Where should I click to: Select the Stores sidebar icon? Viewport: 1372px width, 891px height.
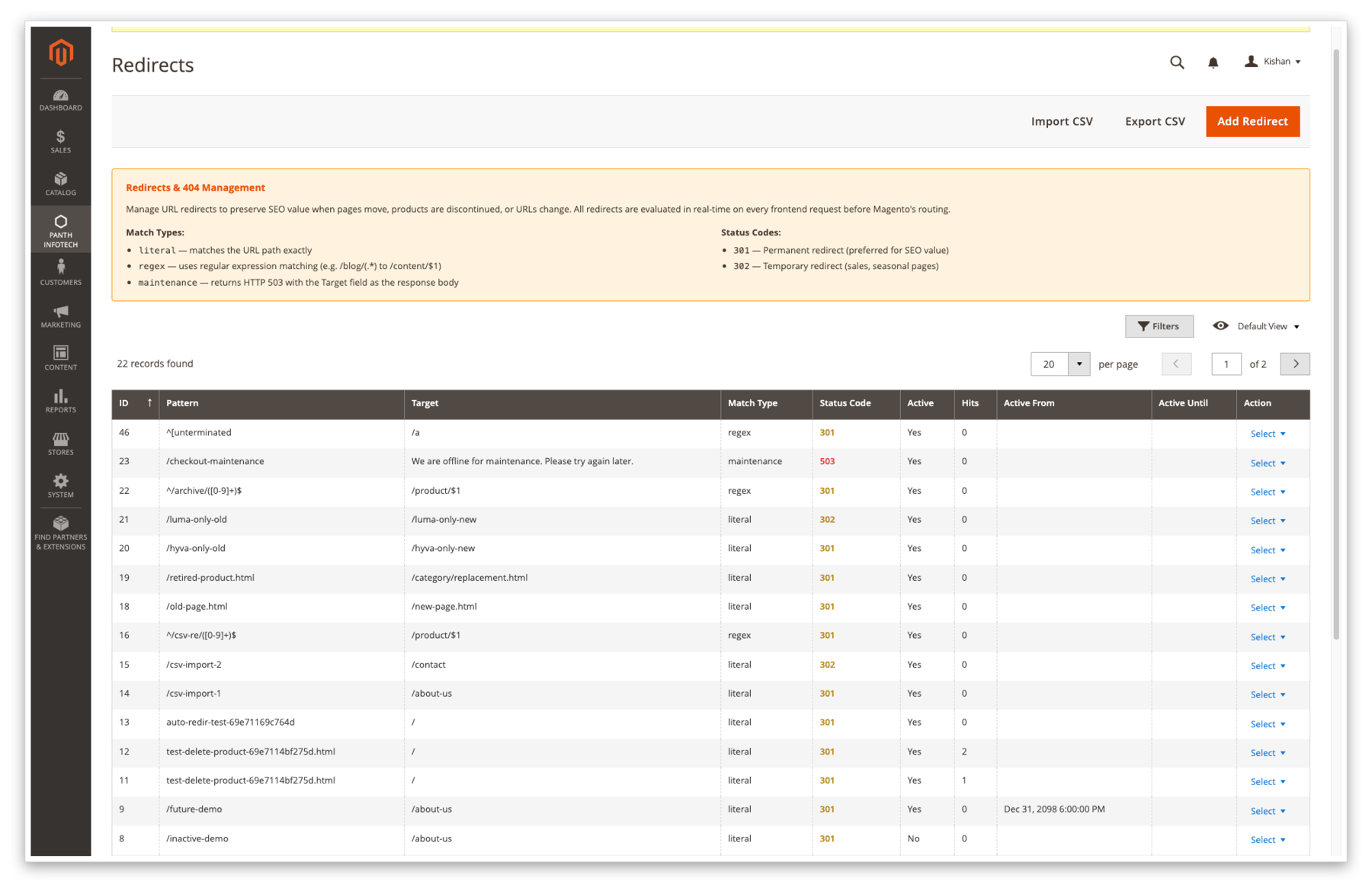[x=60, y=438]
